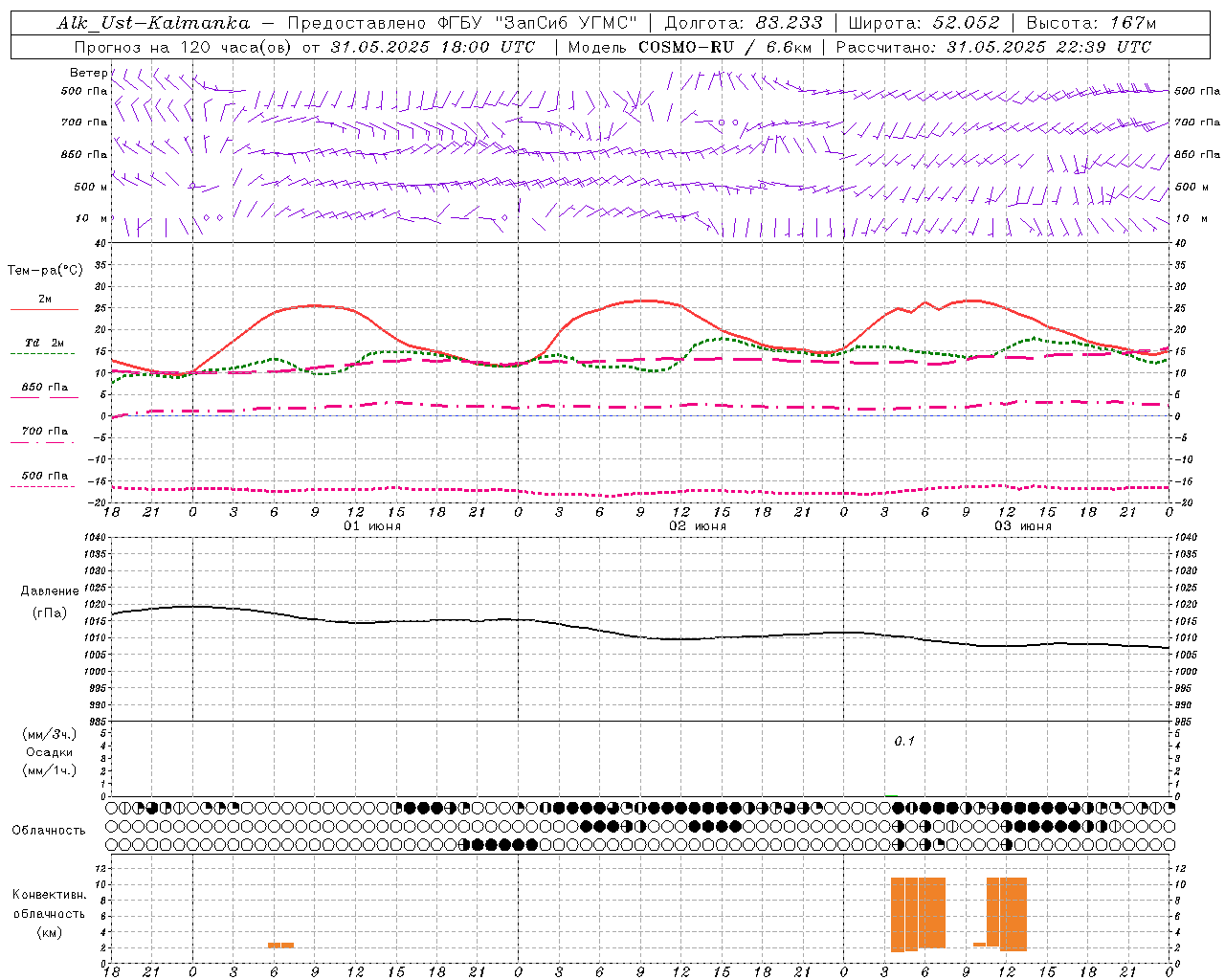Select 'Прогноз на 120 часа(ов)' forecast text
The height and width of the screenshot is (980, 1225).
click(185, 47)
